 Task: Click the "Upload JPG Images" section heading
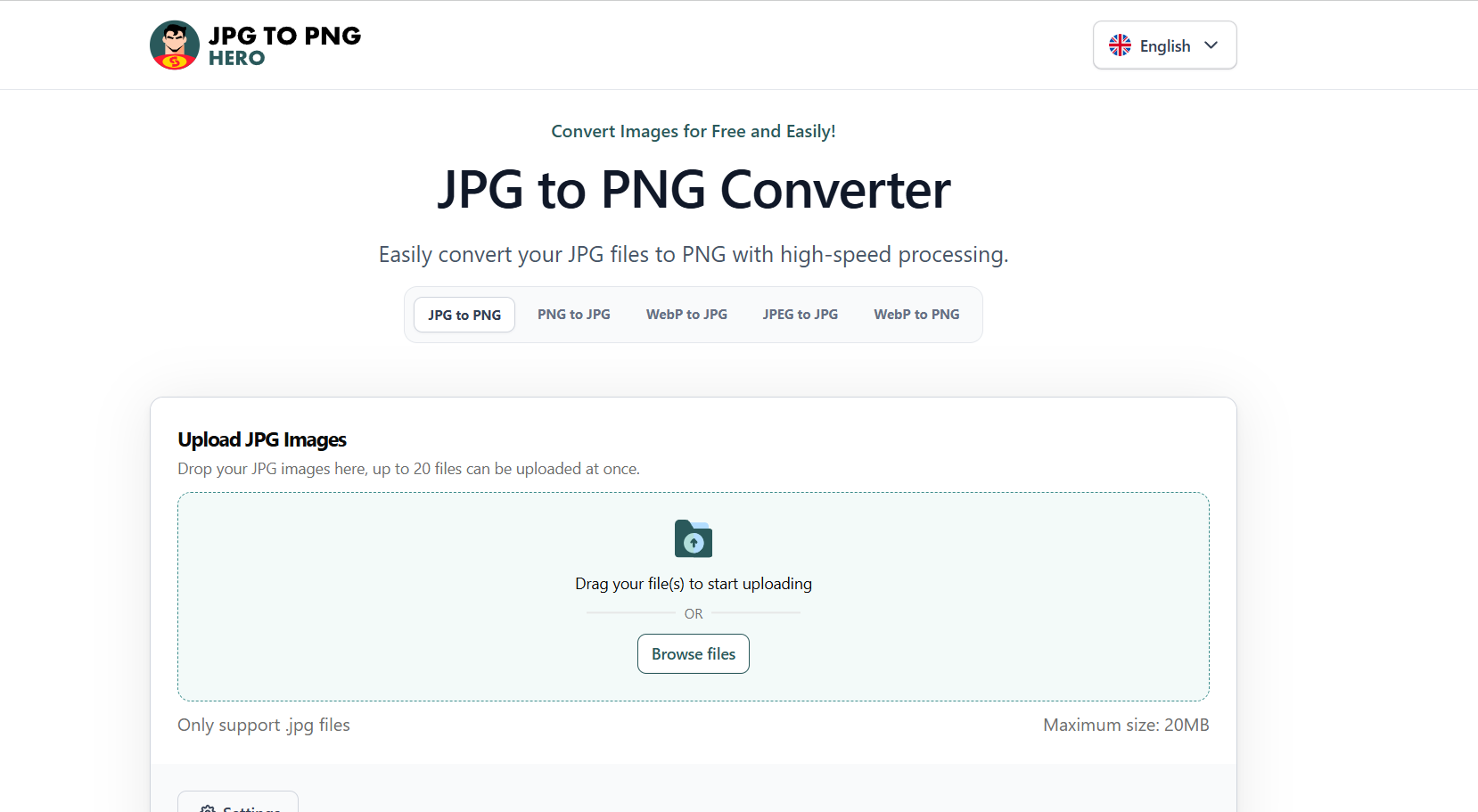[262, 439]
